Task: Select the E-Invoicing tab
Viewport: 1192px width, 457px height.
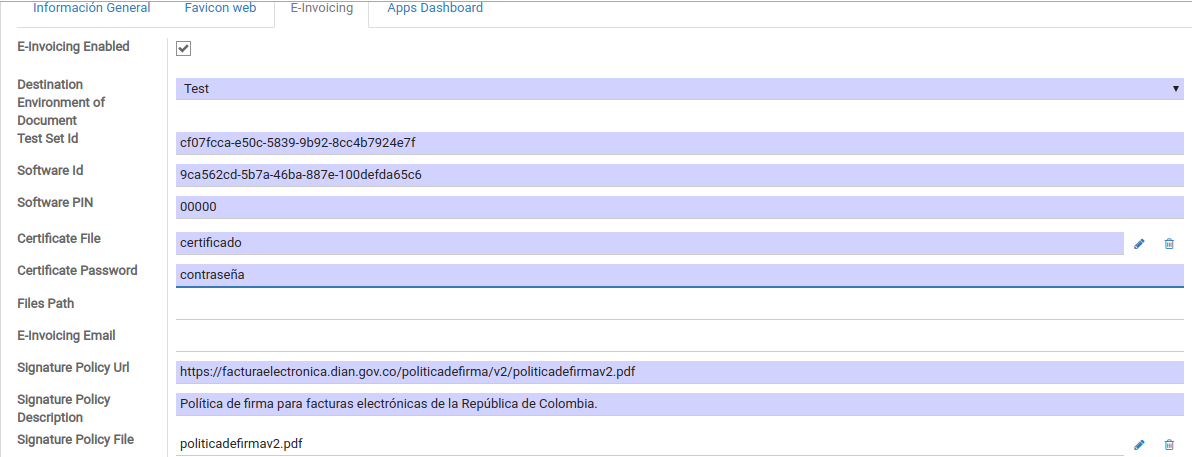Action: [321, 8]
